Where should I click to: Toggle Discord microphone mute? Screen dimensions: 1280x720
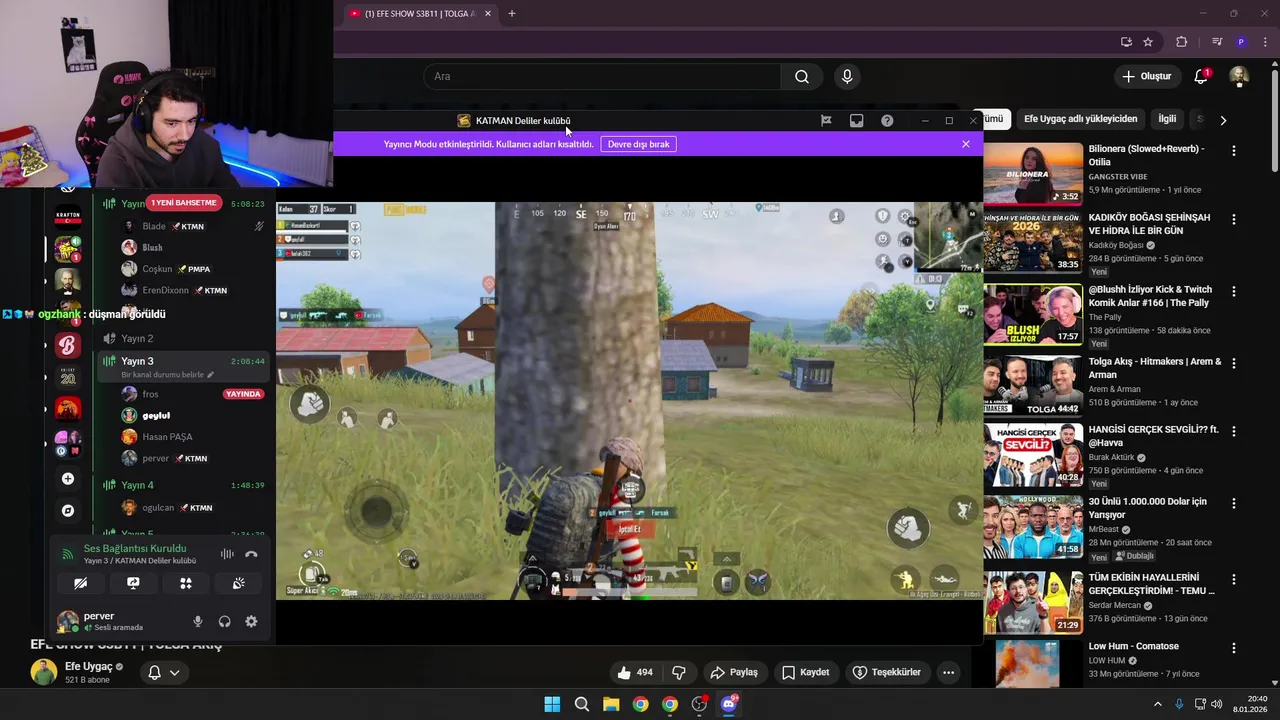pyautogui.click(x=197, y=621)
